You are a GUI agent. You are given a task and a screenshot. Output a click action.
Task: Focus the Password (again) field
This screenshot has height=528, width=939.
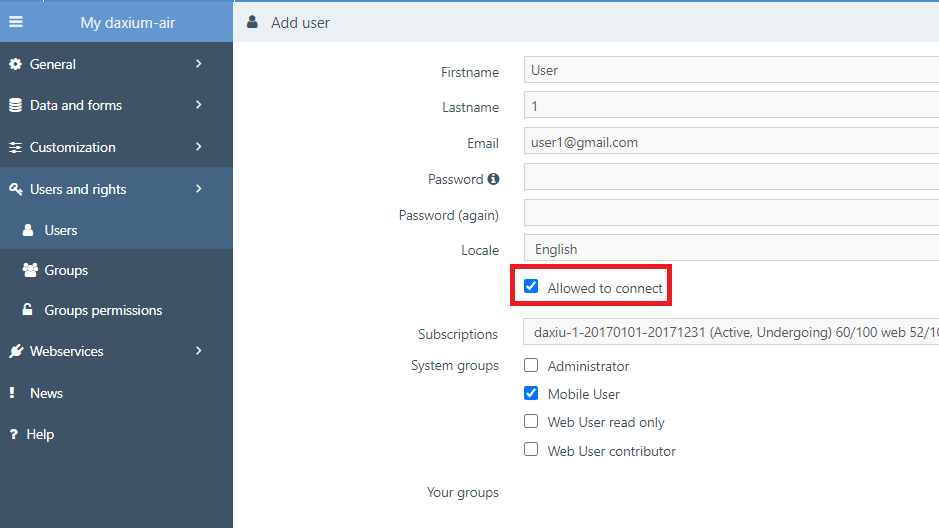[731, 213]
